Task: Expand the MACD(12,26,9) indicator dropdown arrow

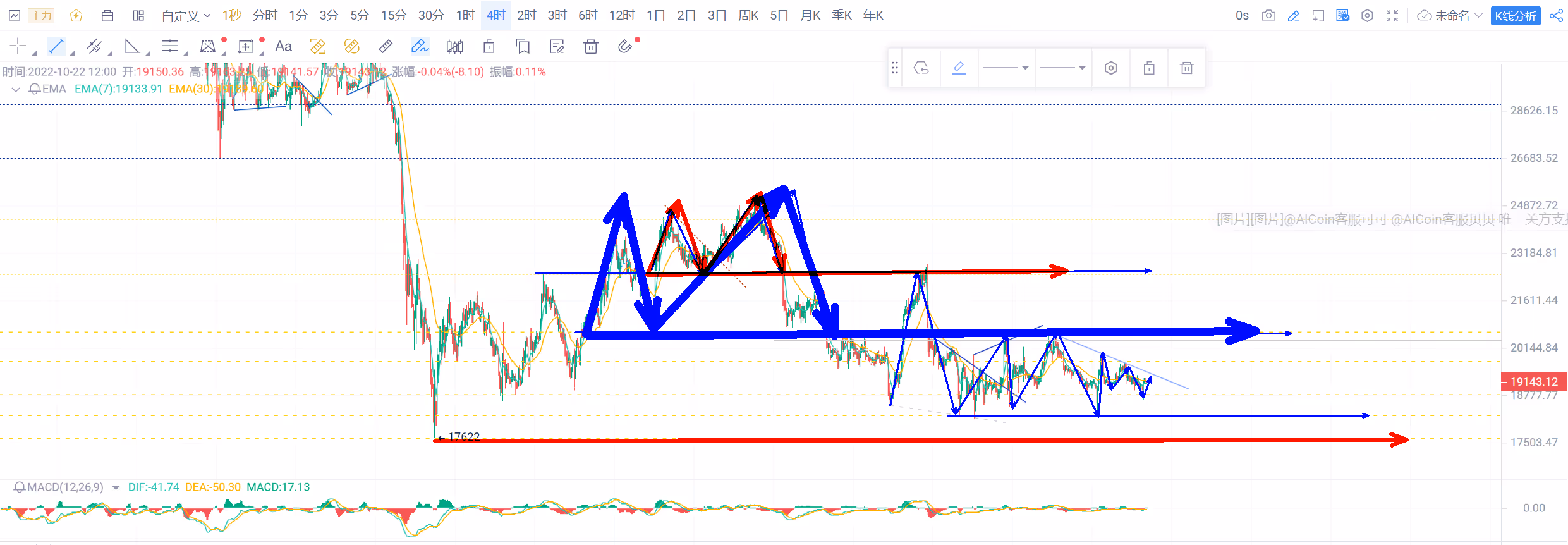Action: tap(116, 487)
